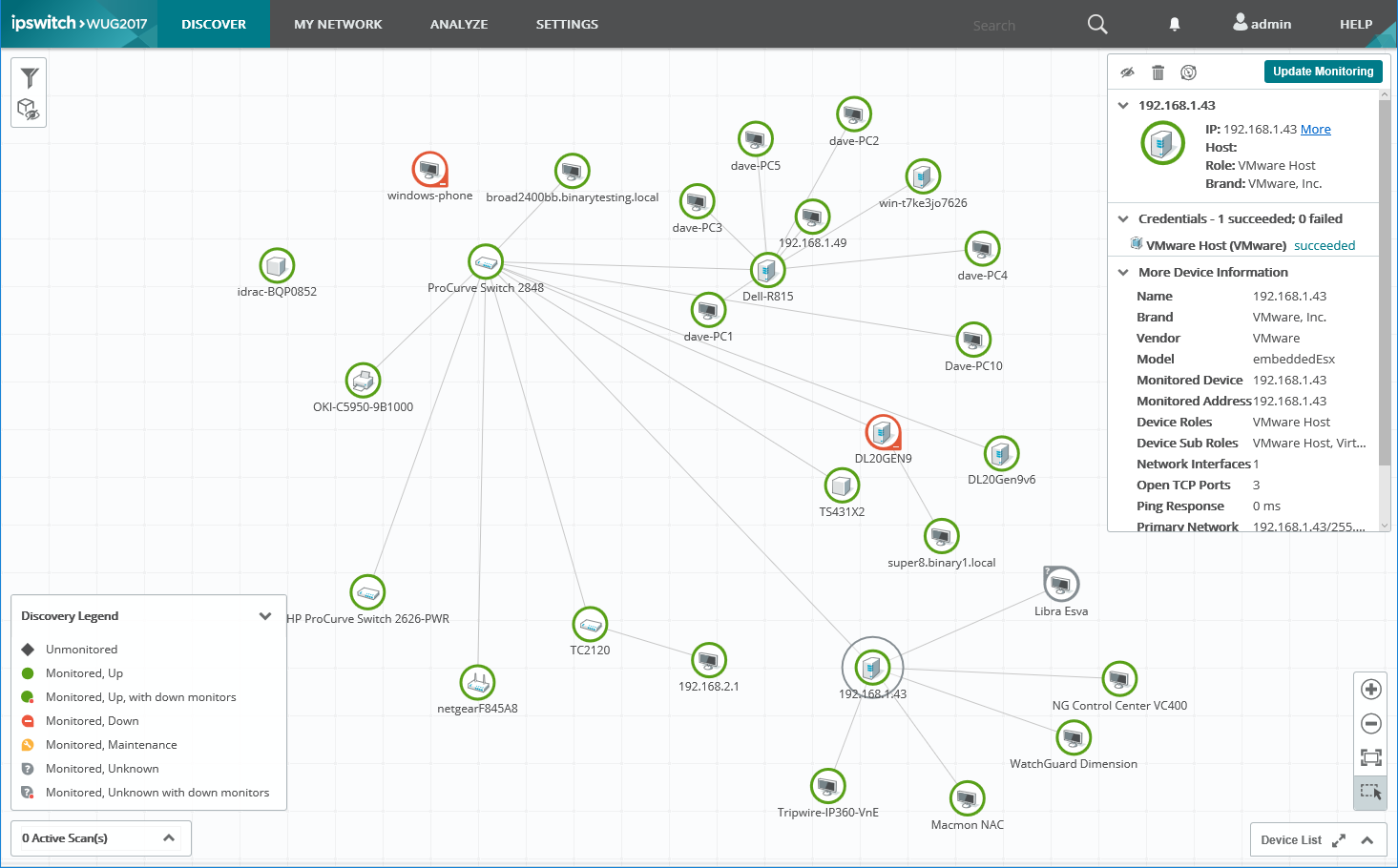Collapse the Credentials section
This screenshot has width=1398, height=868.
(x=1123, y=219)
